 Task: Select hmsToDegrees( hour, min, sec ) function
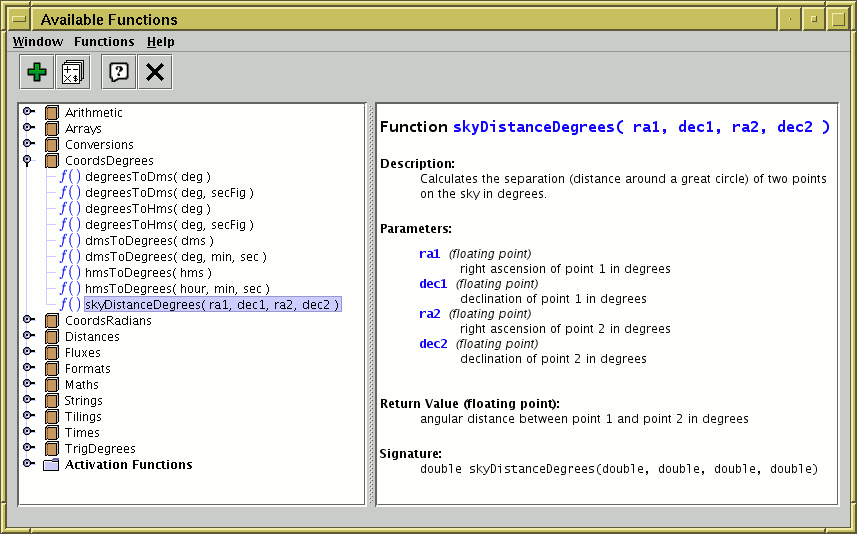(177, 289)
